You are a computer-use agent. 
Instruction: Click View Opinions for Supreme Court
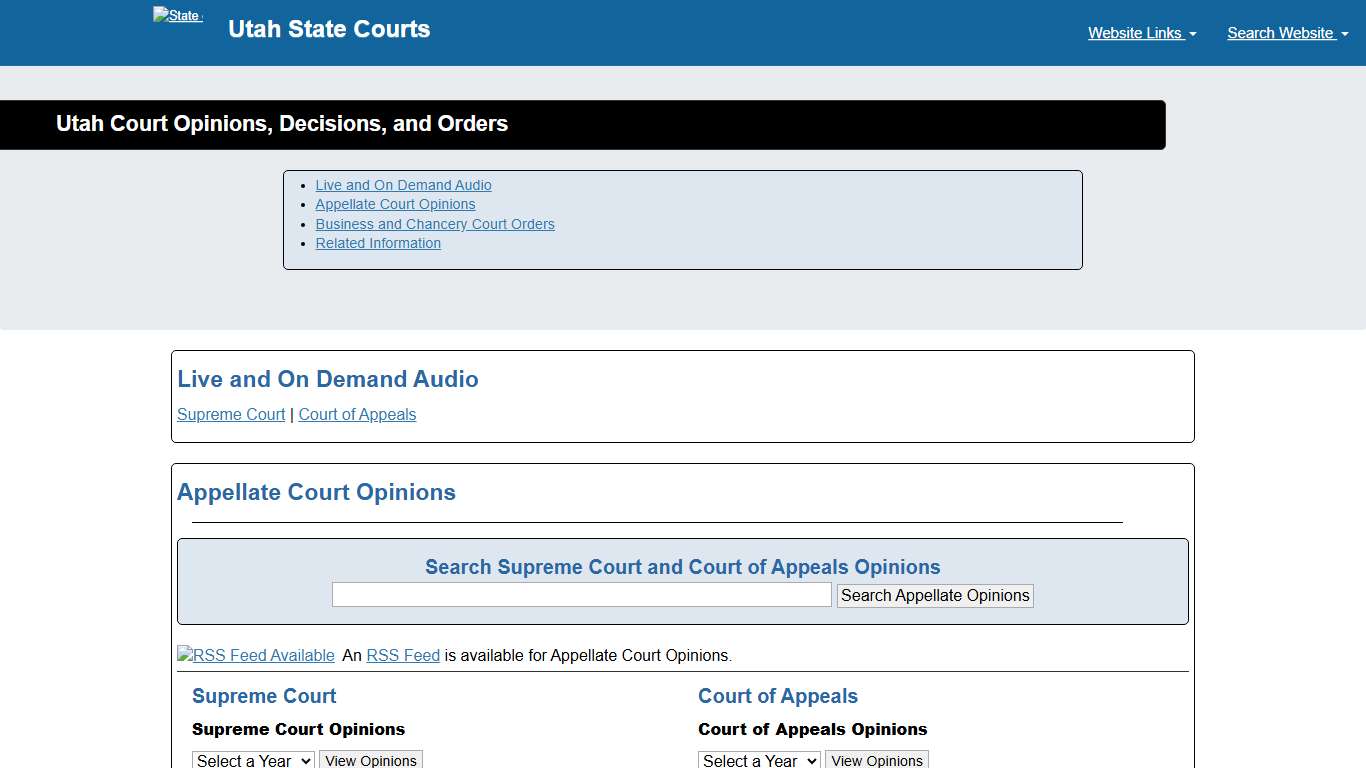[371, 760]
